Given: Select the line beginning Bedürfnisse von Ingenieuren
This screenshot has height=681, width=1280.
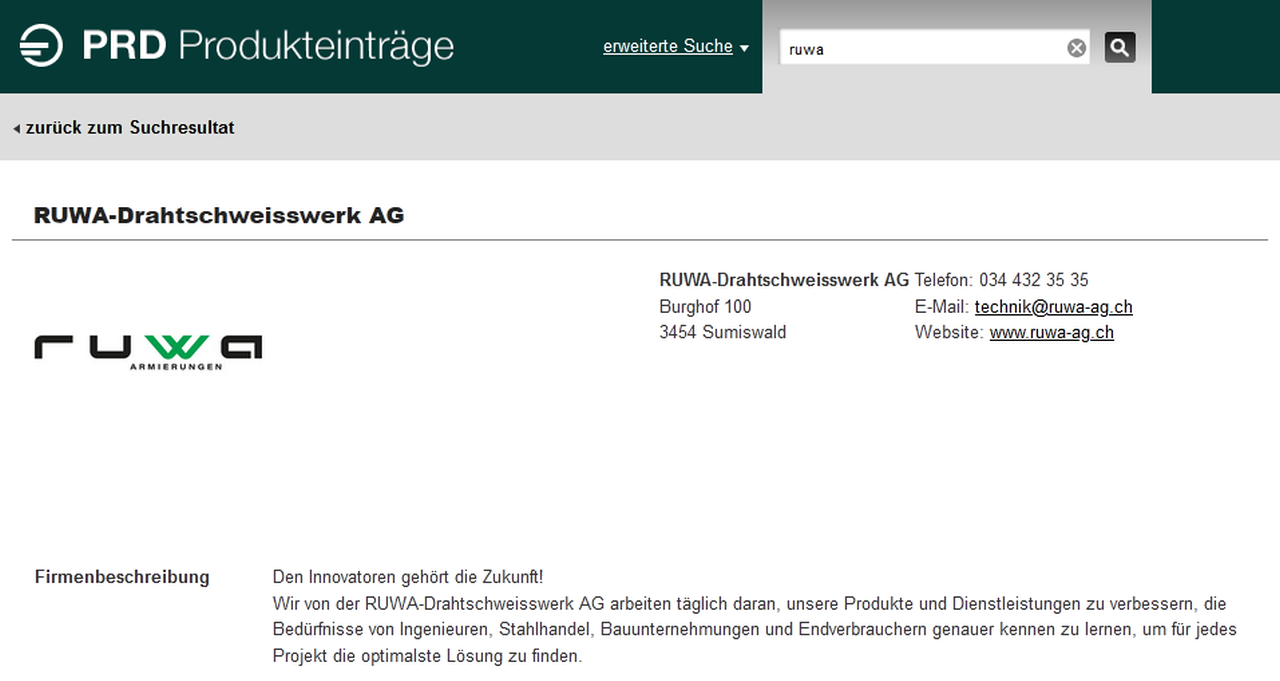Looking at the screenshot, I should pyautogui.click(x=755, y=630).
